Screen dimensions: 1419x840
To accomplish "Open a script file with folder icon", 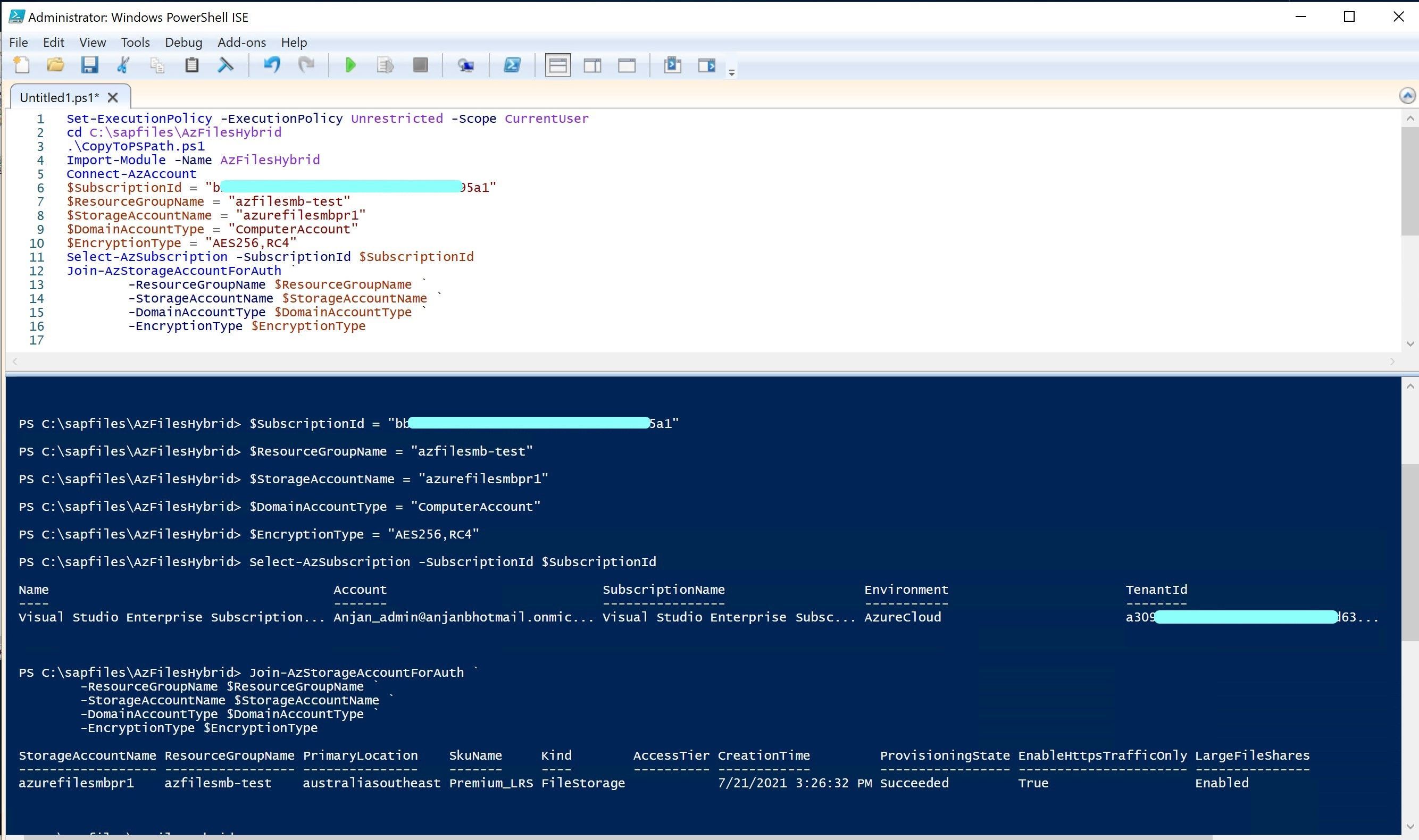I will tap(55, 65).
